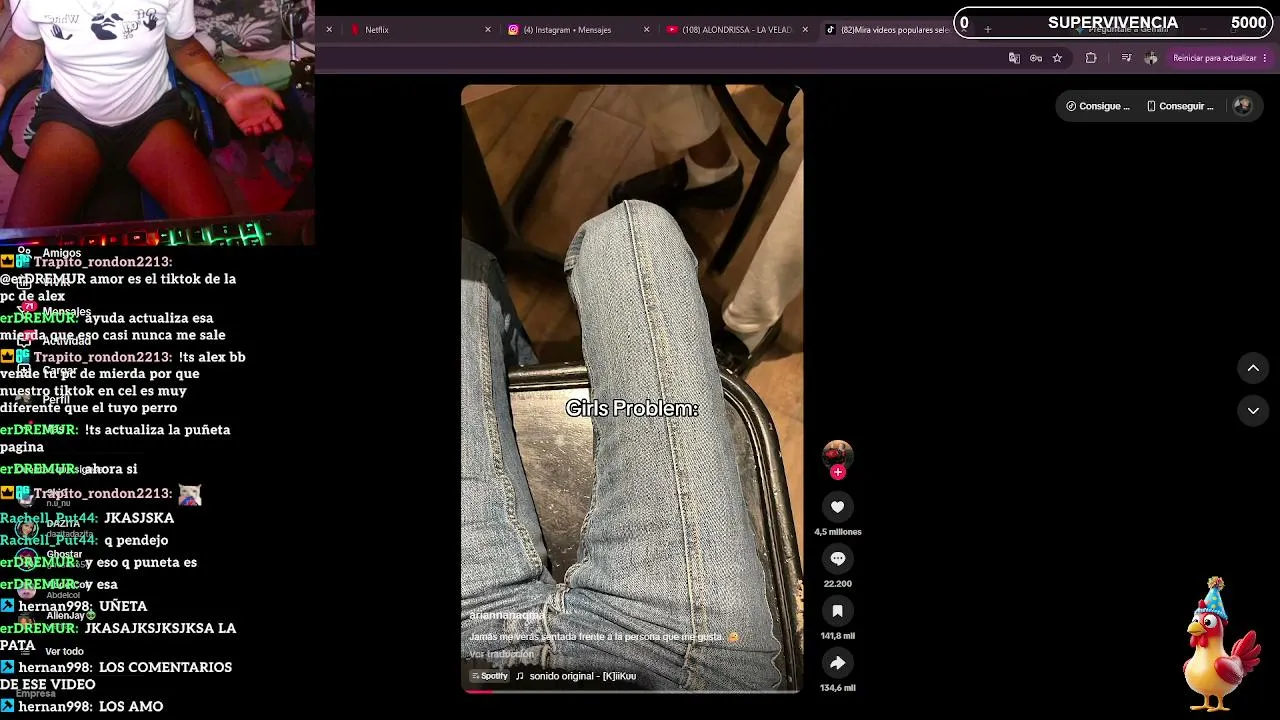The width and height of the screenshot is (1280, 720).
Task: Bookmark this page with the star icon
Action: point(1057,58)
